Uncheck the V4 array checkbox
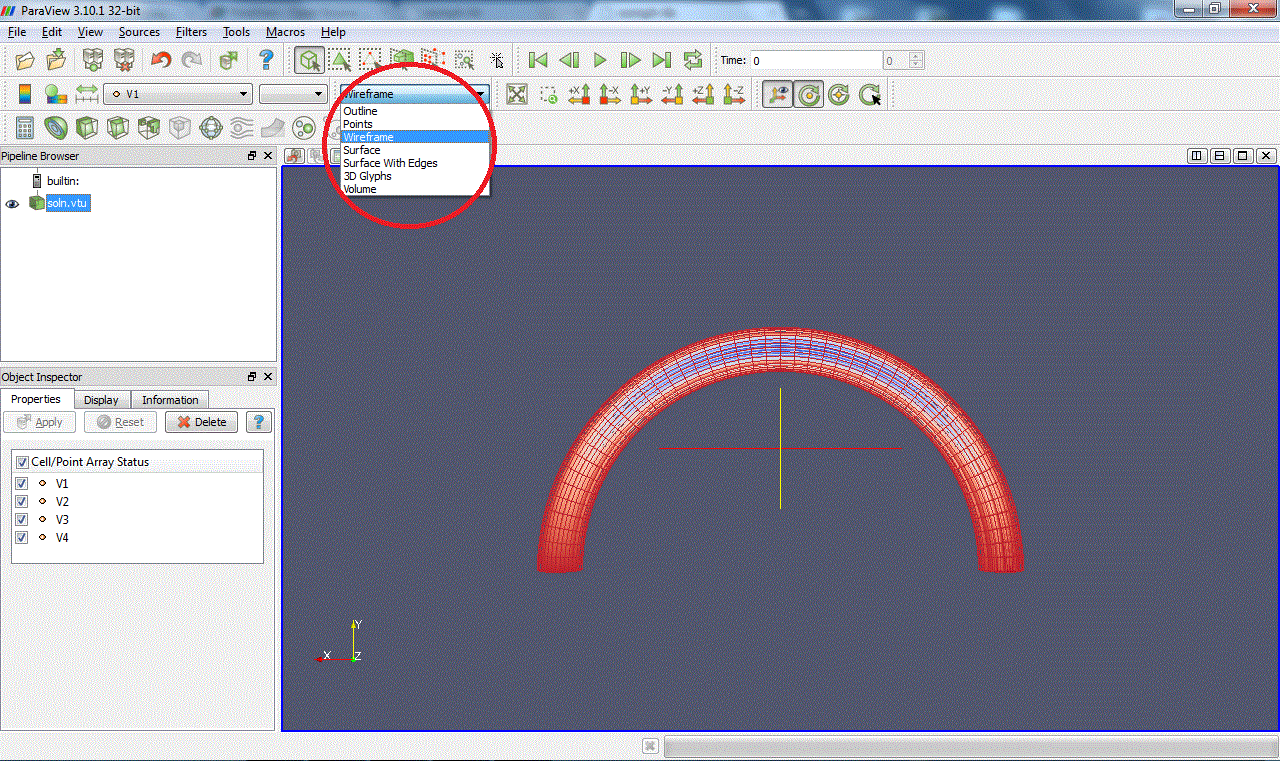 point(22,538)
